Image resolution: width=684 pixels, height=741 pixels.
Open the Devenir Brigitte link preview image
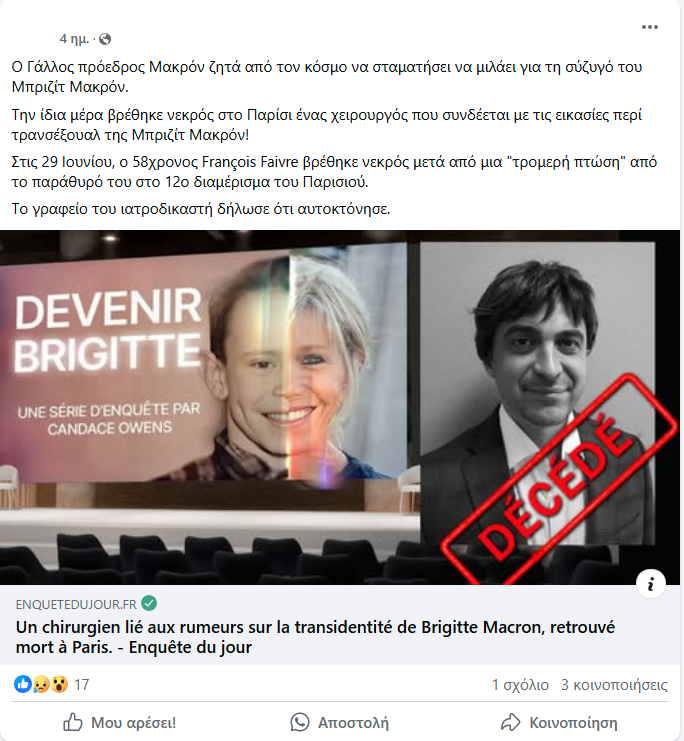(340, 407)
